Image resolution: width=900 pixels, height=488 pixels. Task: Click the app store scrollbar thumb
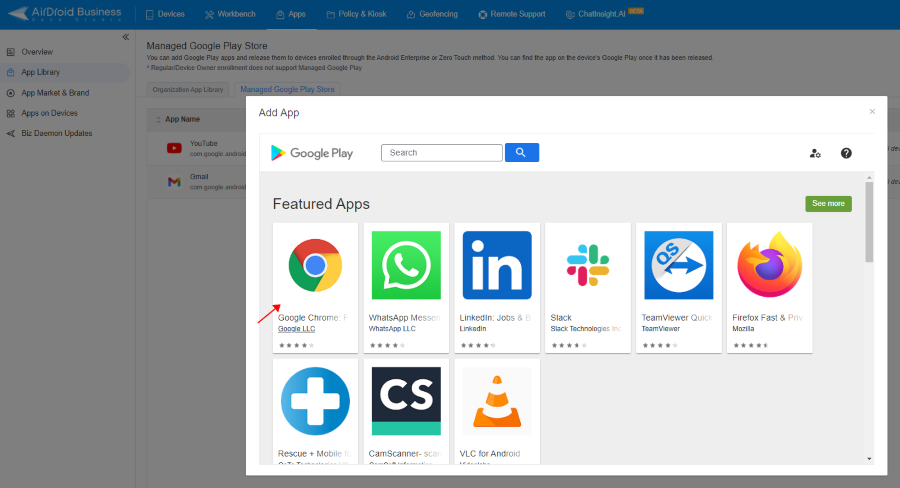coord(869,222)
